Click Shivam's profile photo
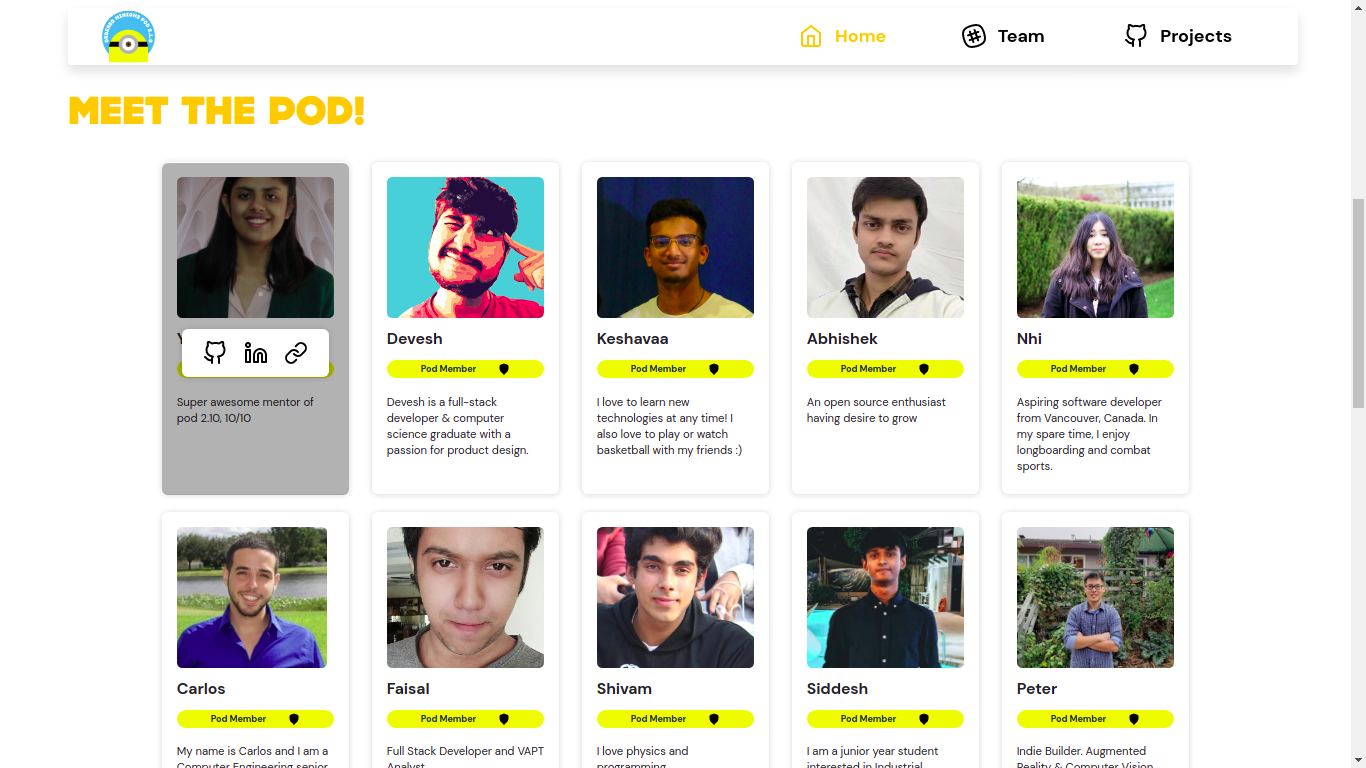Image resolution: width=1366 pixels, height=768 pixels. (675, 598)
